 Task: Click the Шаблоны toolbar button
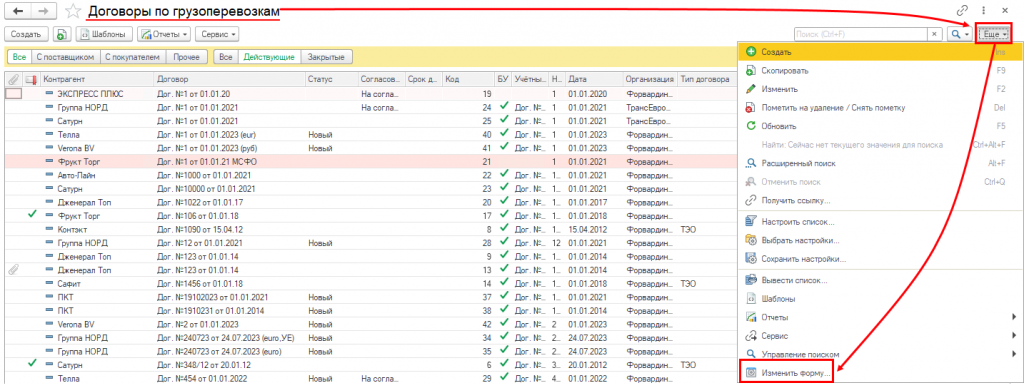pos(105,34)
